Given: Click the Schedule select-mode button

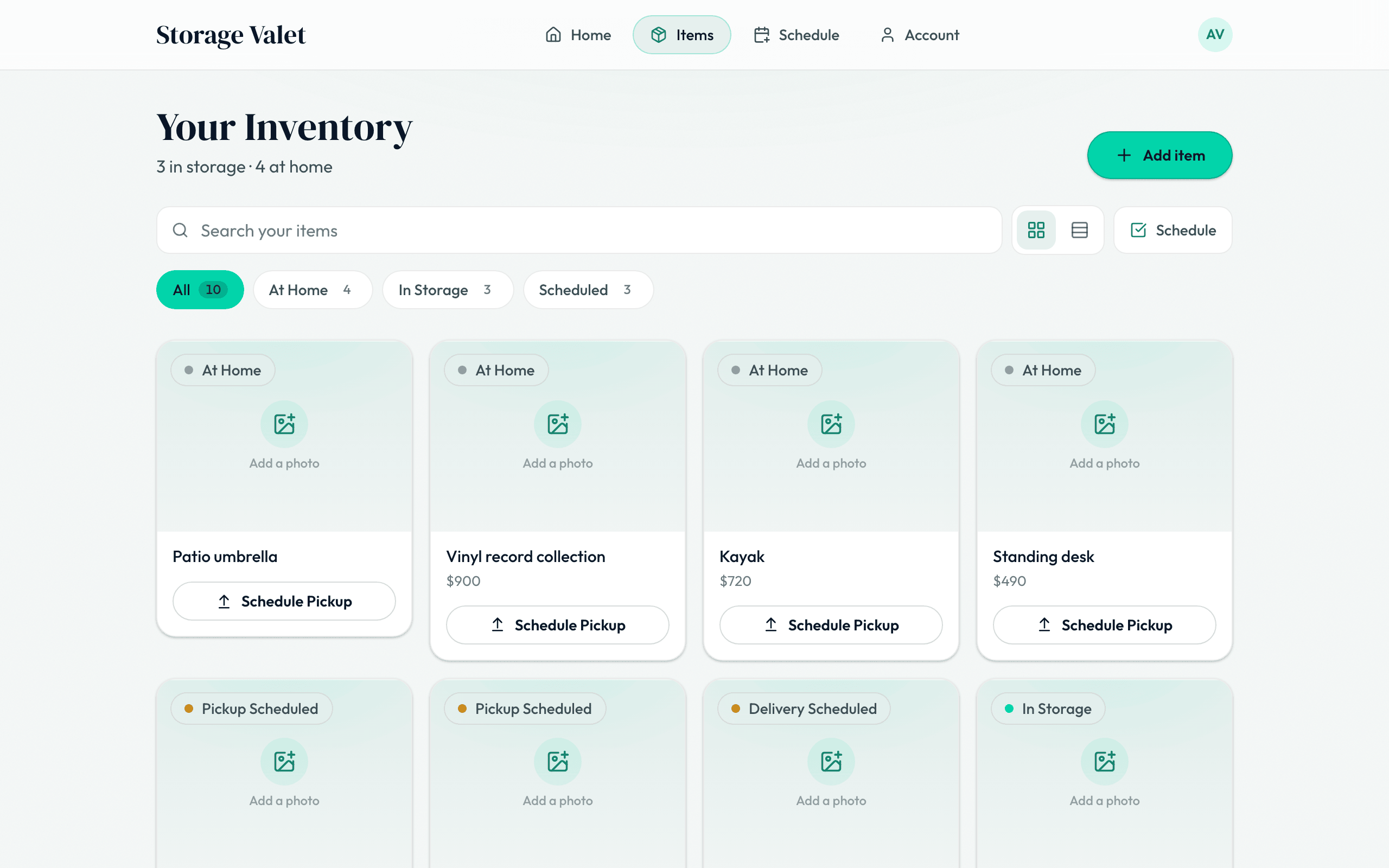Looking at the screenshot, I should (1173, 230).
